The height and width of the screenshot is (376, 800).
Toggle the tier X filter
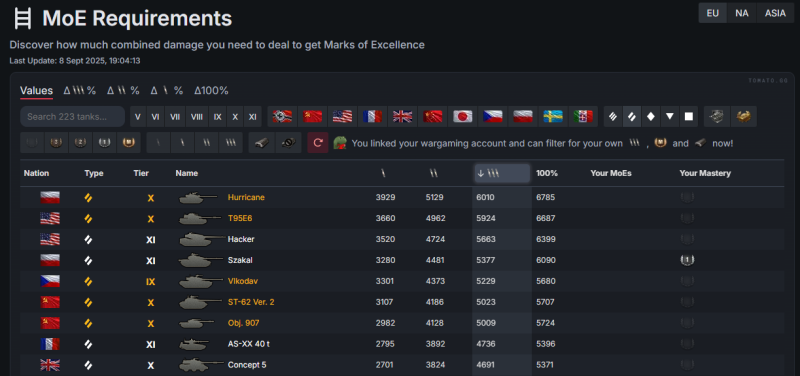click(235, 116)
